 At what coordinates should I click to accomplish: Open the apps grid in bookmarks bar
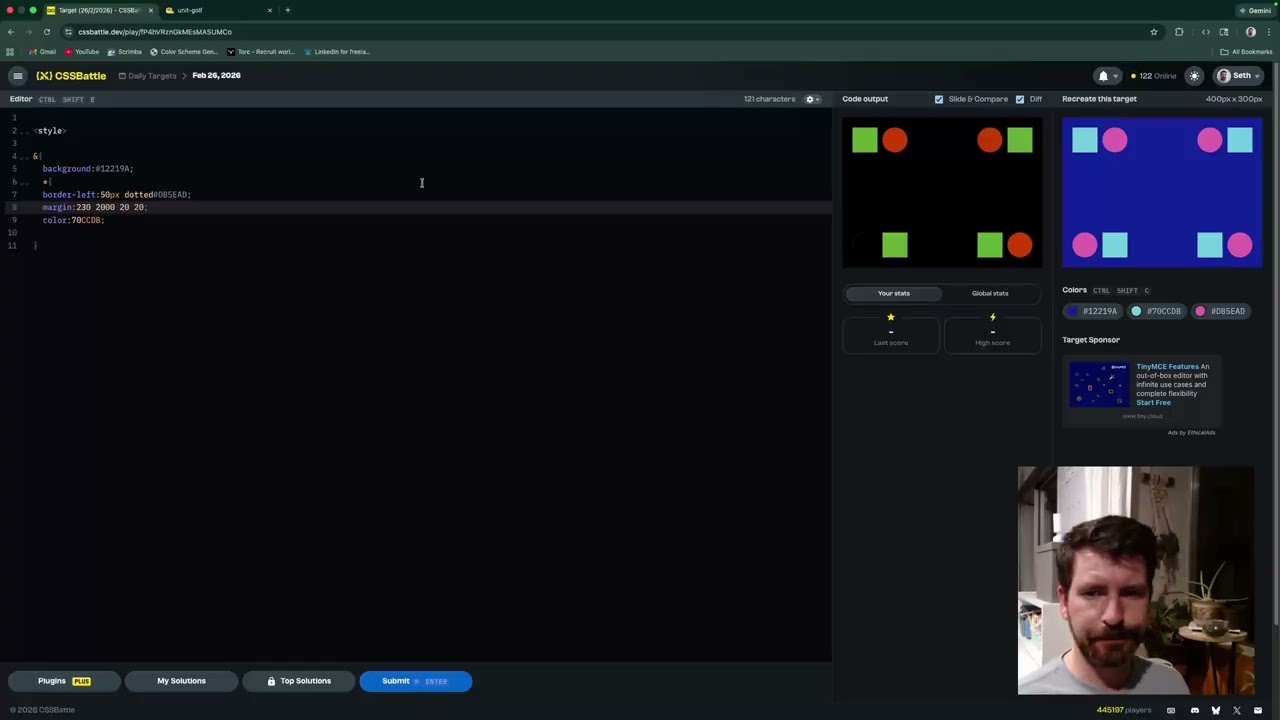tap(10, 52)
